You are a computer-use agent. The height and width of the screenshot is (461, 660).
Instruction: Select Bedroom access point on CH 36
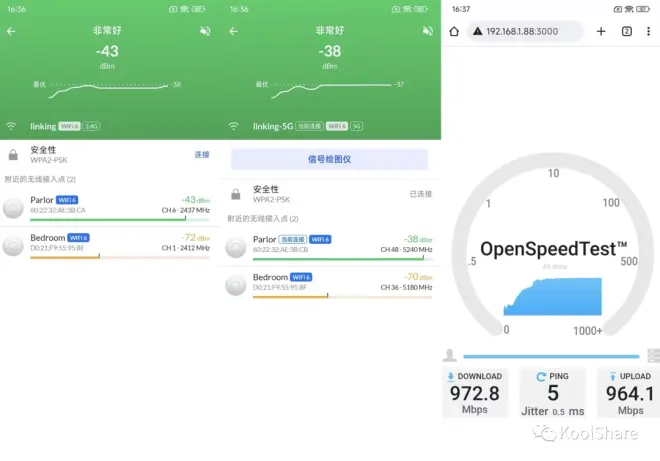pos(330,285)
